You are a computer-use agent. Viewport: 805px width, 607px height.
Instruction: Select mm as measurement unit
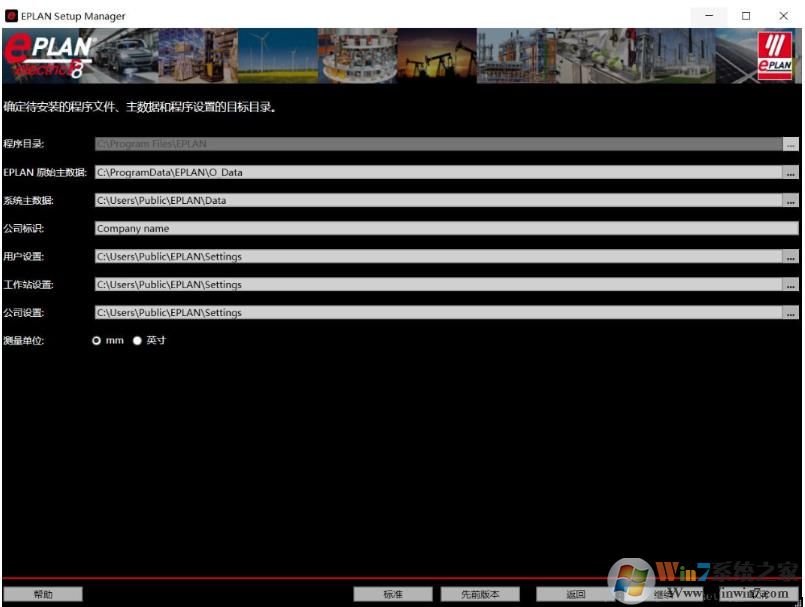pos(97,340)
